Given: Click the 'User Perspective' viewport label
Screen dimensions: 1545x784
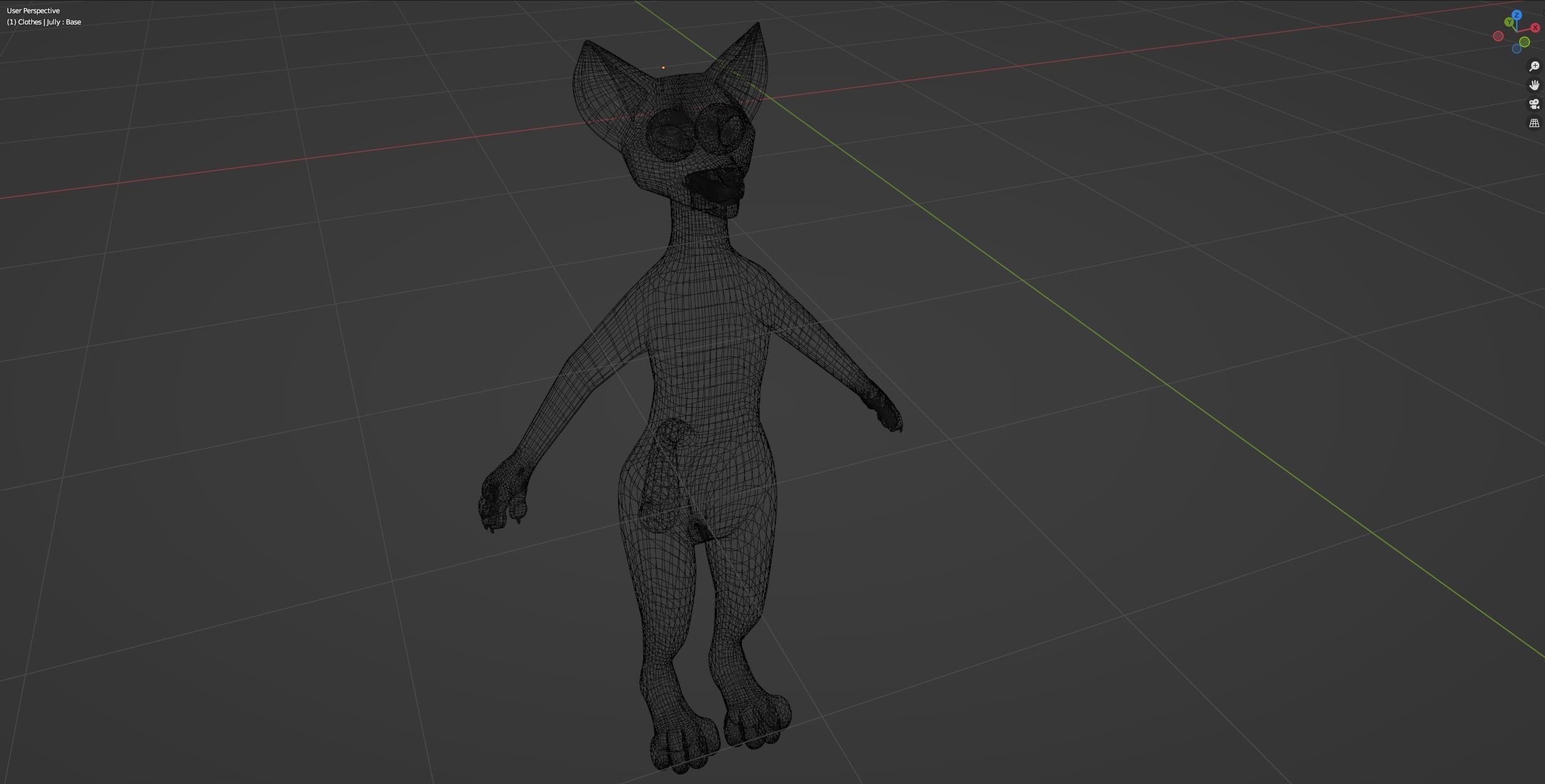Looking at the screenshot, I should click(33, 11).
